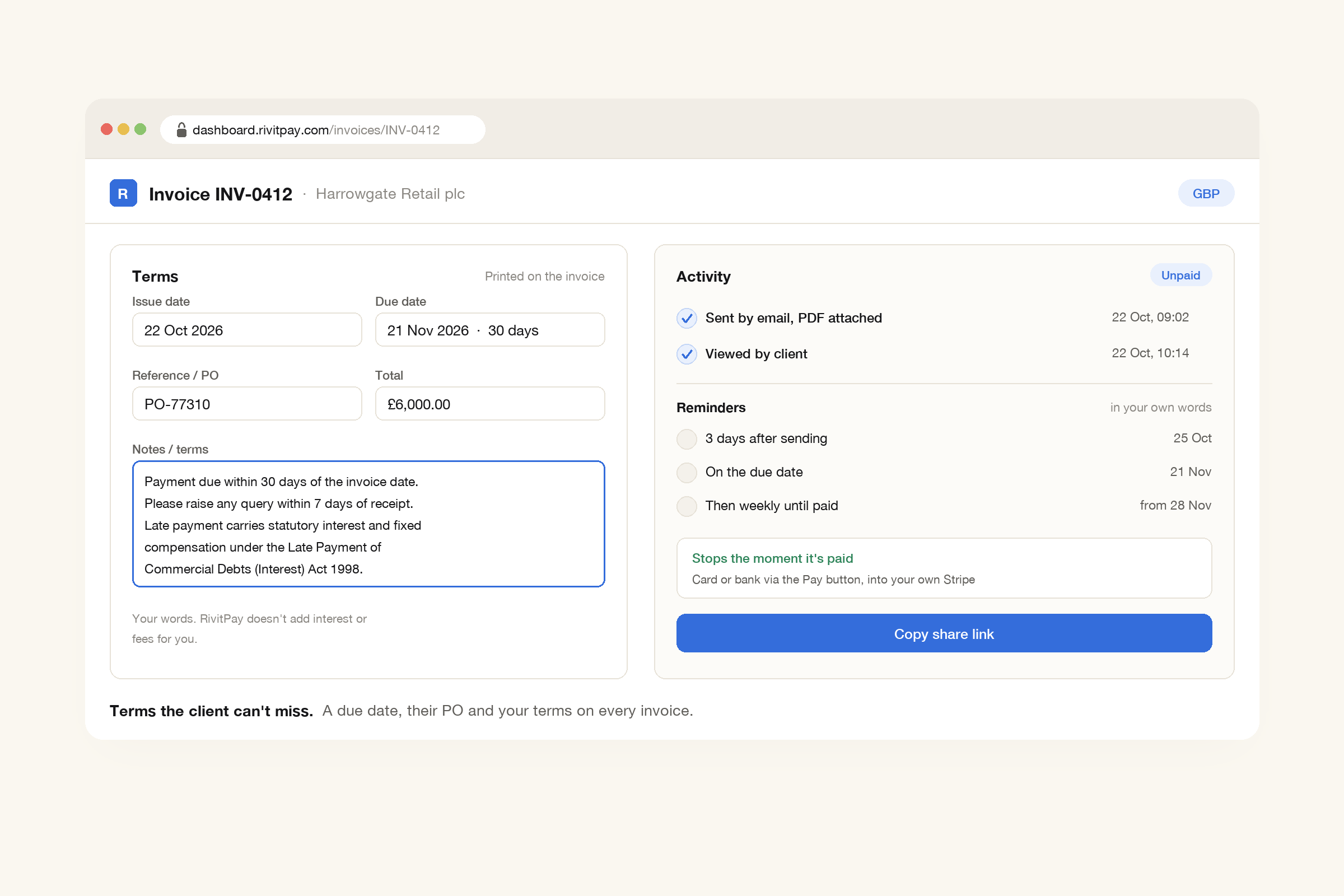Image resolution: width=1344 pixels, height=896 pixels.
Task: Click the checkmark icon beside Sent by email
Action: 687,318
